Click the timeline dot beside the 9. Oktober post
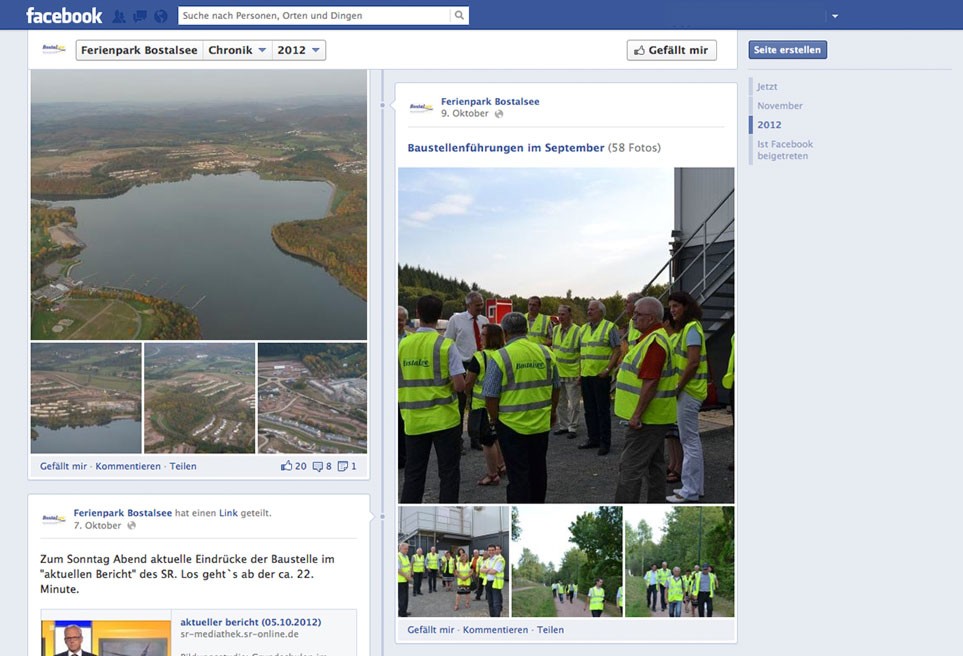The image size is (963, 656). click(x=382, y=105)
